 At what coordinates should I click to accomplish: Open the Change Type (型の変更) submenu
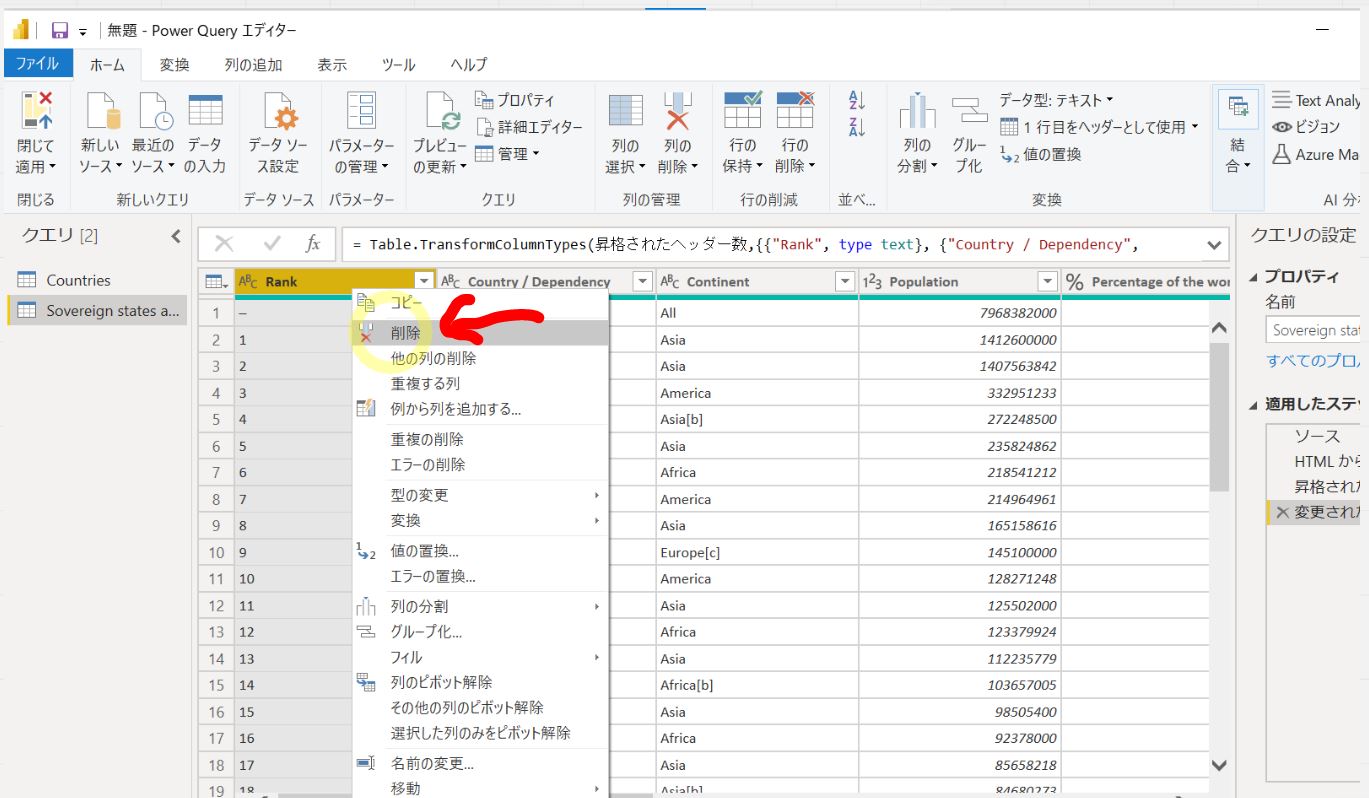(481, 495)
